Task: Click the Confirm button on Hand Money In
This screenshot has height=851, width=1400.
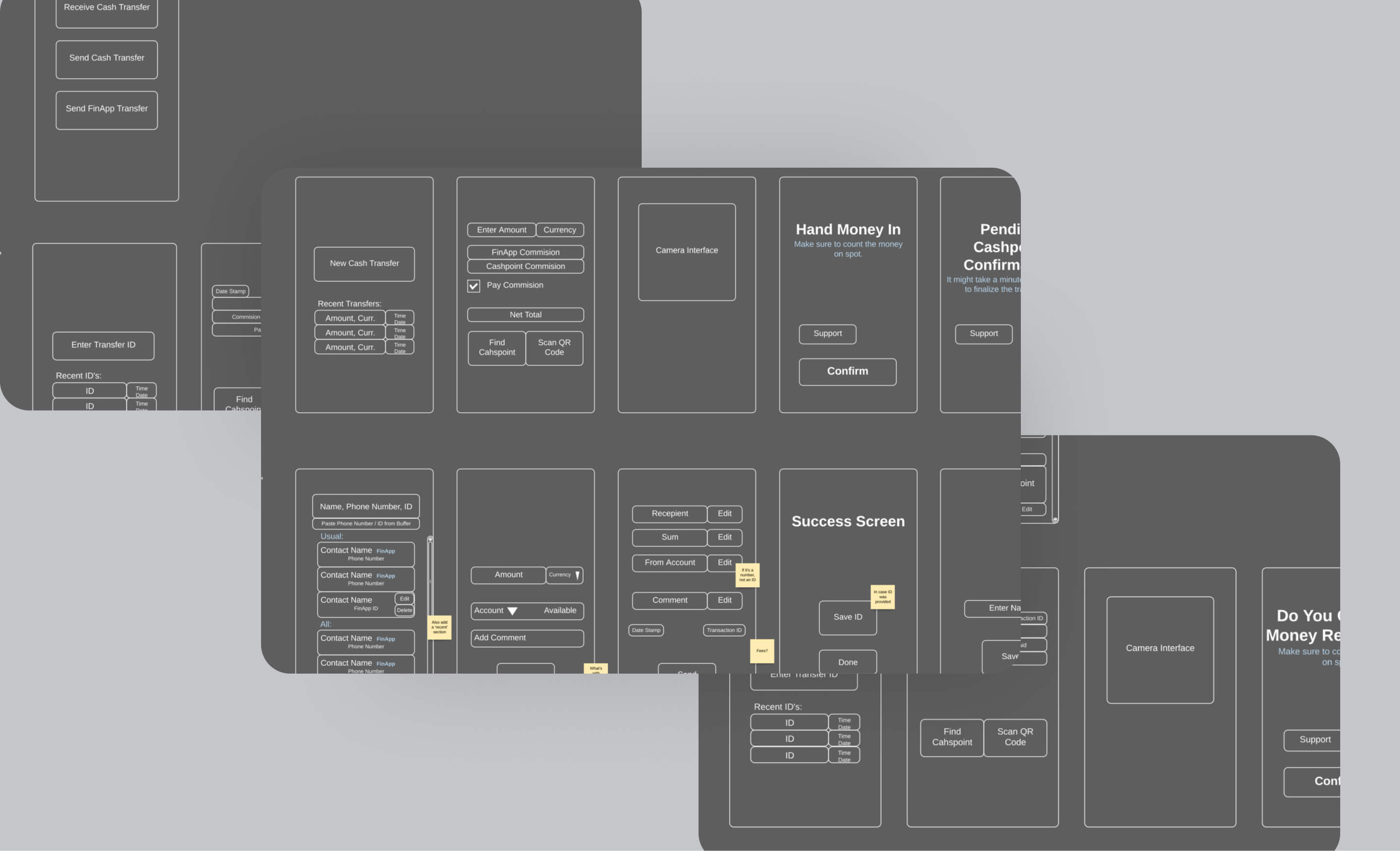Action: coord(847,371)
